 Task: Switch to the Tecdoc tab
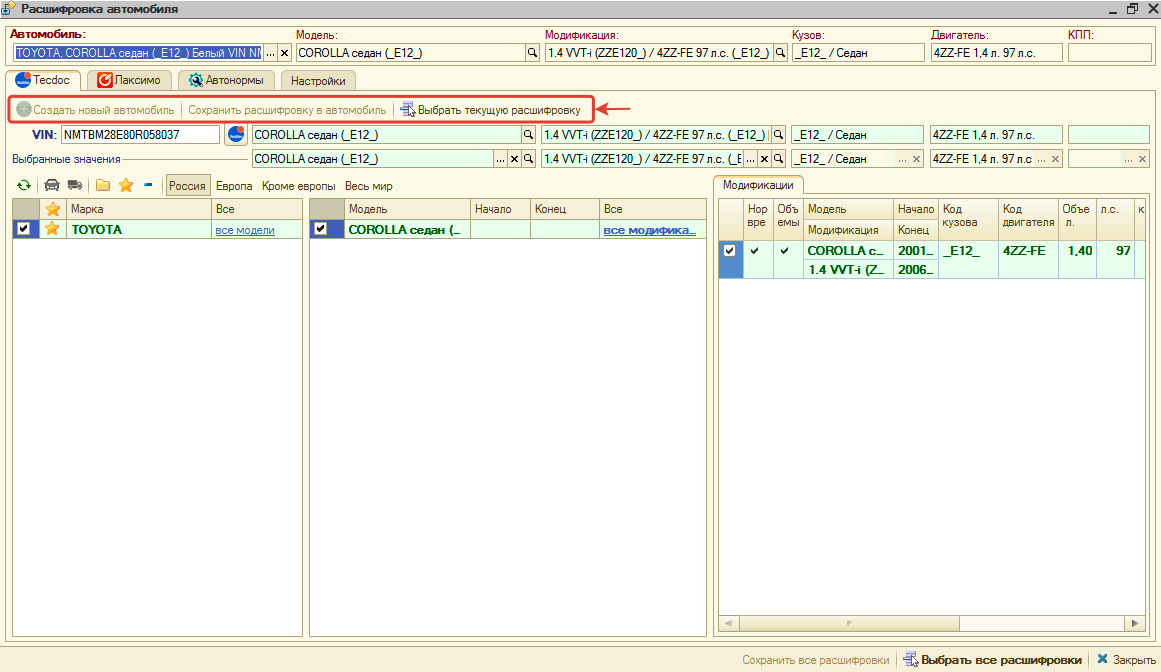[x=43, y=80]
